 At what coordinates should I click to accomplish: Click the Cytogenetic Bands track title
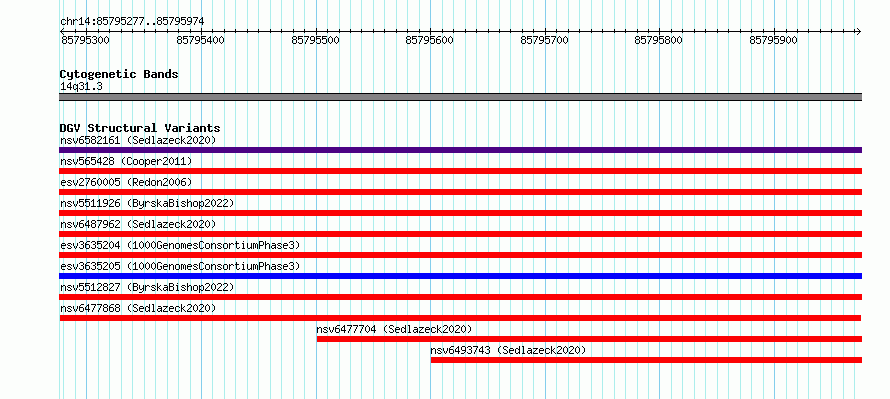pyautogui.click(x=119, y=74)
